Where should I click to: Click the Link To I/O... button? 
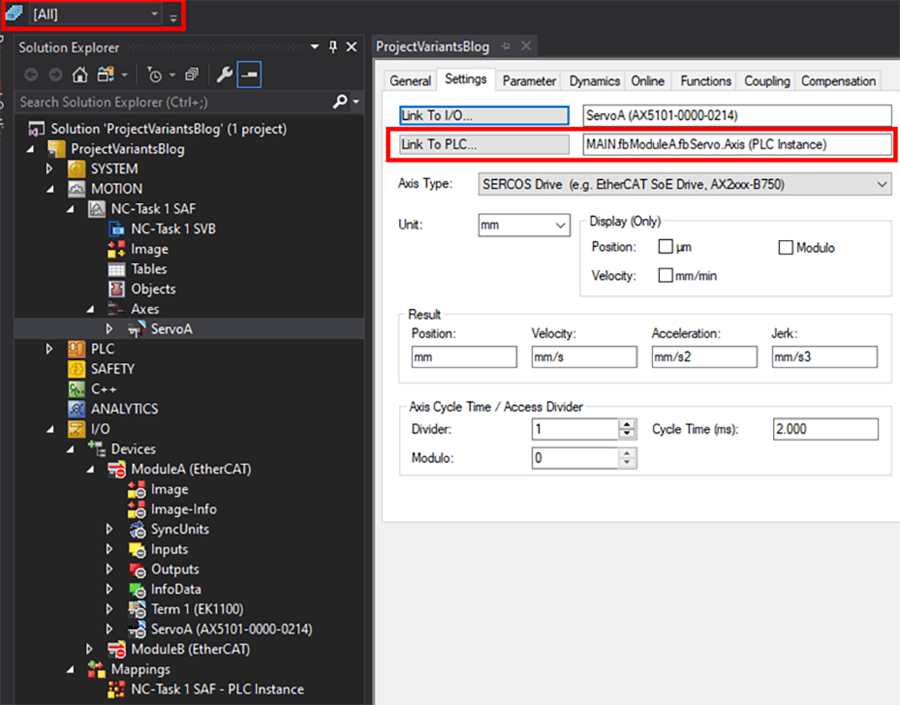(x=484, y=115)
